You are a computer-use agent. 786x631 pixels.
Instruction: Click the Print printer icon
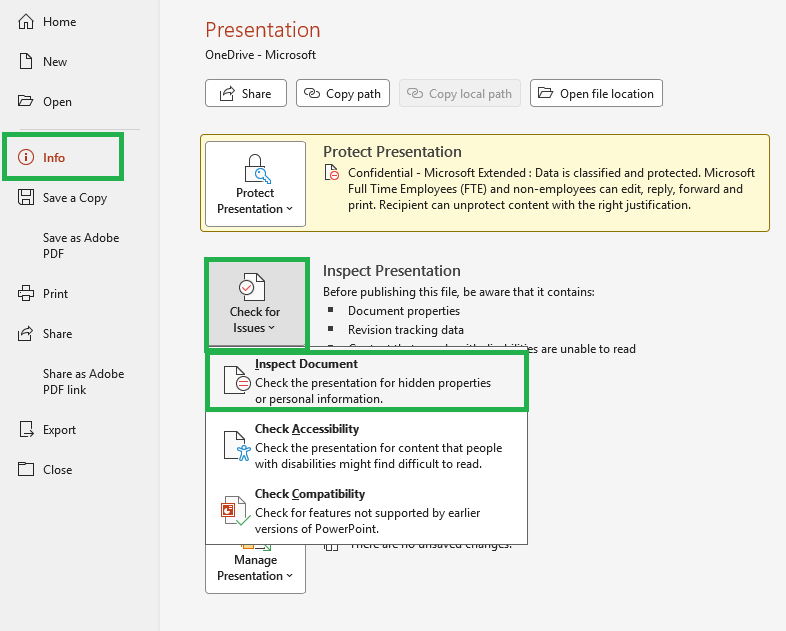pyautogui.click(x=26, y=293)
